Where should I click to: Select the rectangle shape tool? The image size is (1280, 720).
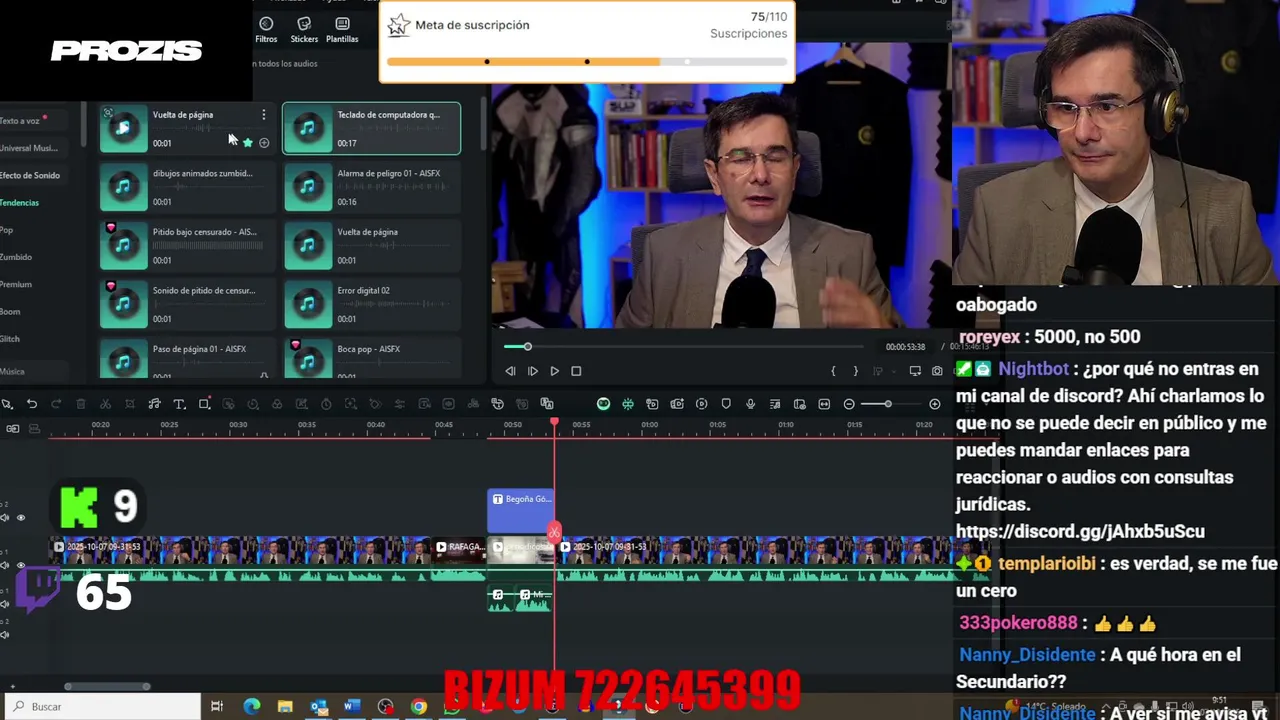pos(204,404)
